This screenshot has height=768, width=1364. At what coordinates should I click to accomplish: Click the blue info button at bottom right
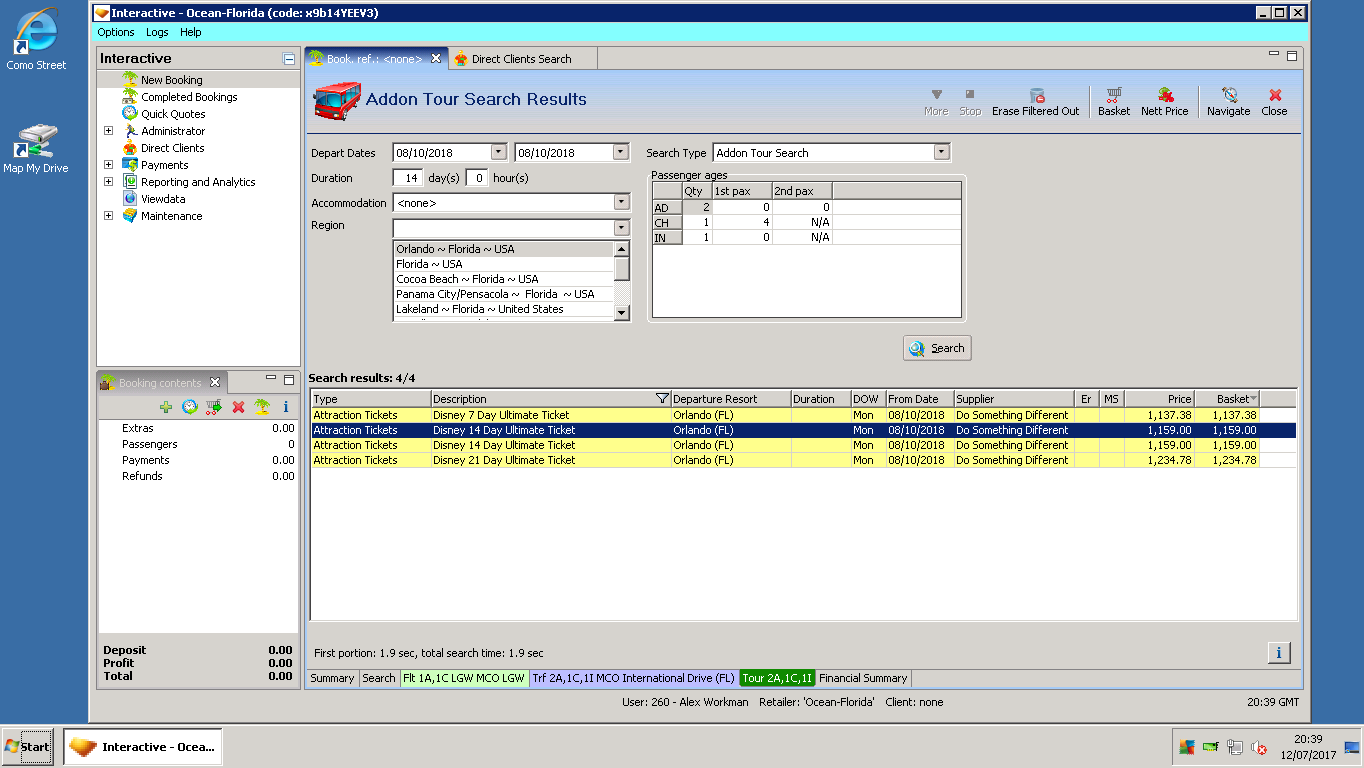tap(1278, 653)
